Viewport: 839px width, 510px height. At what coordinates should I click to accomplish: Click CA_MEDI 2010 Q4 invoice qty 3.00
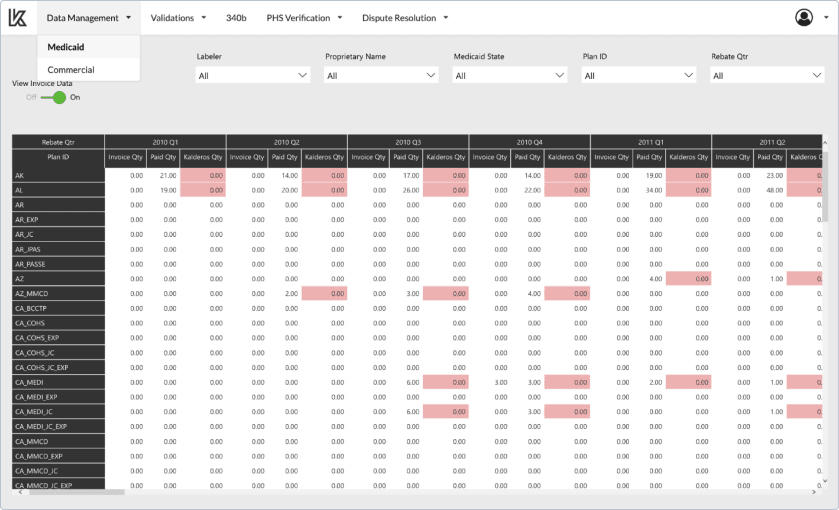click(489, 382)
